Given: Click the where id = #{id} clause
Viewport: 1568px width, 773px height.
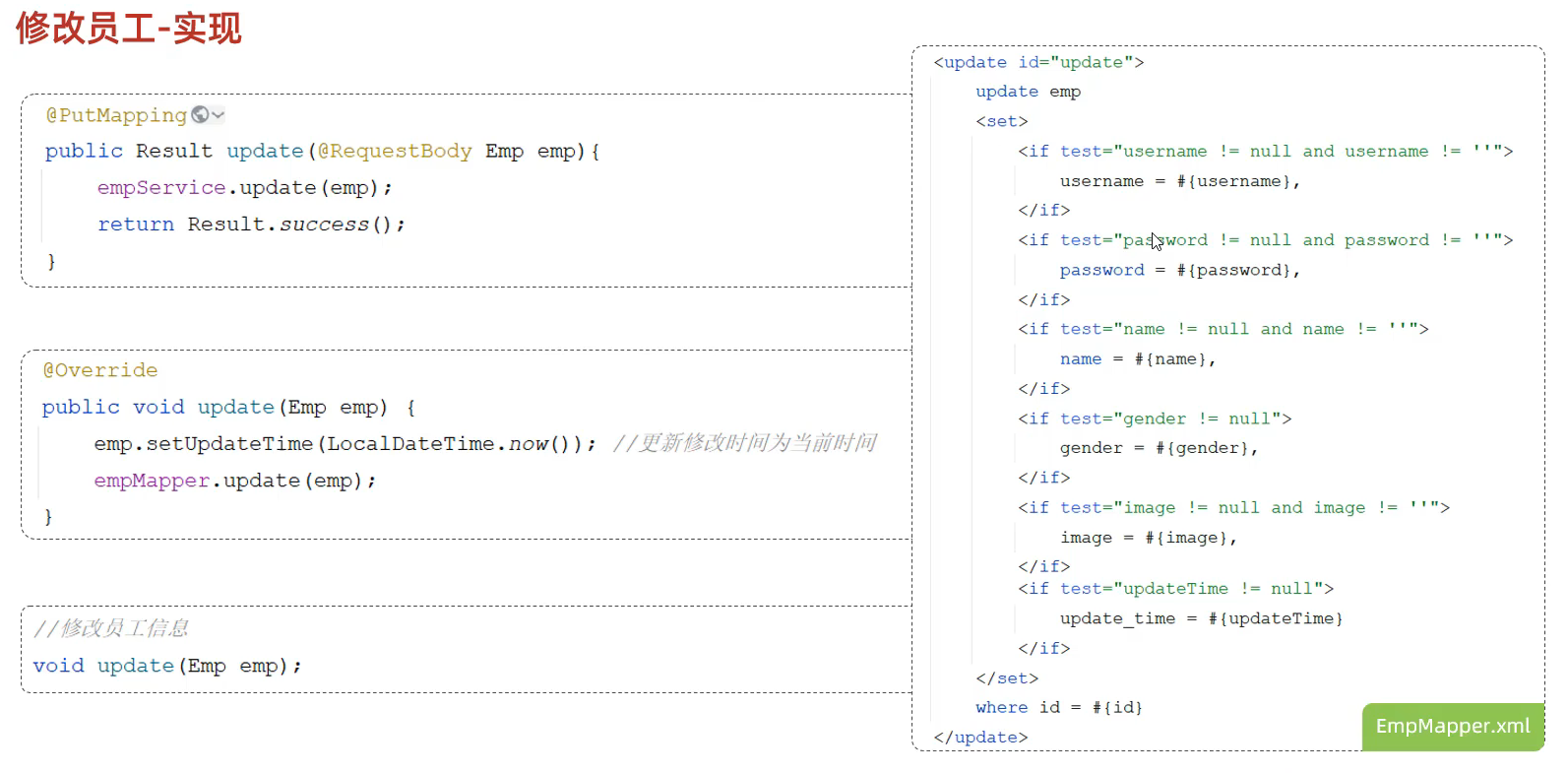Looking at the screenshot, I should click(x=1059, y=707).
